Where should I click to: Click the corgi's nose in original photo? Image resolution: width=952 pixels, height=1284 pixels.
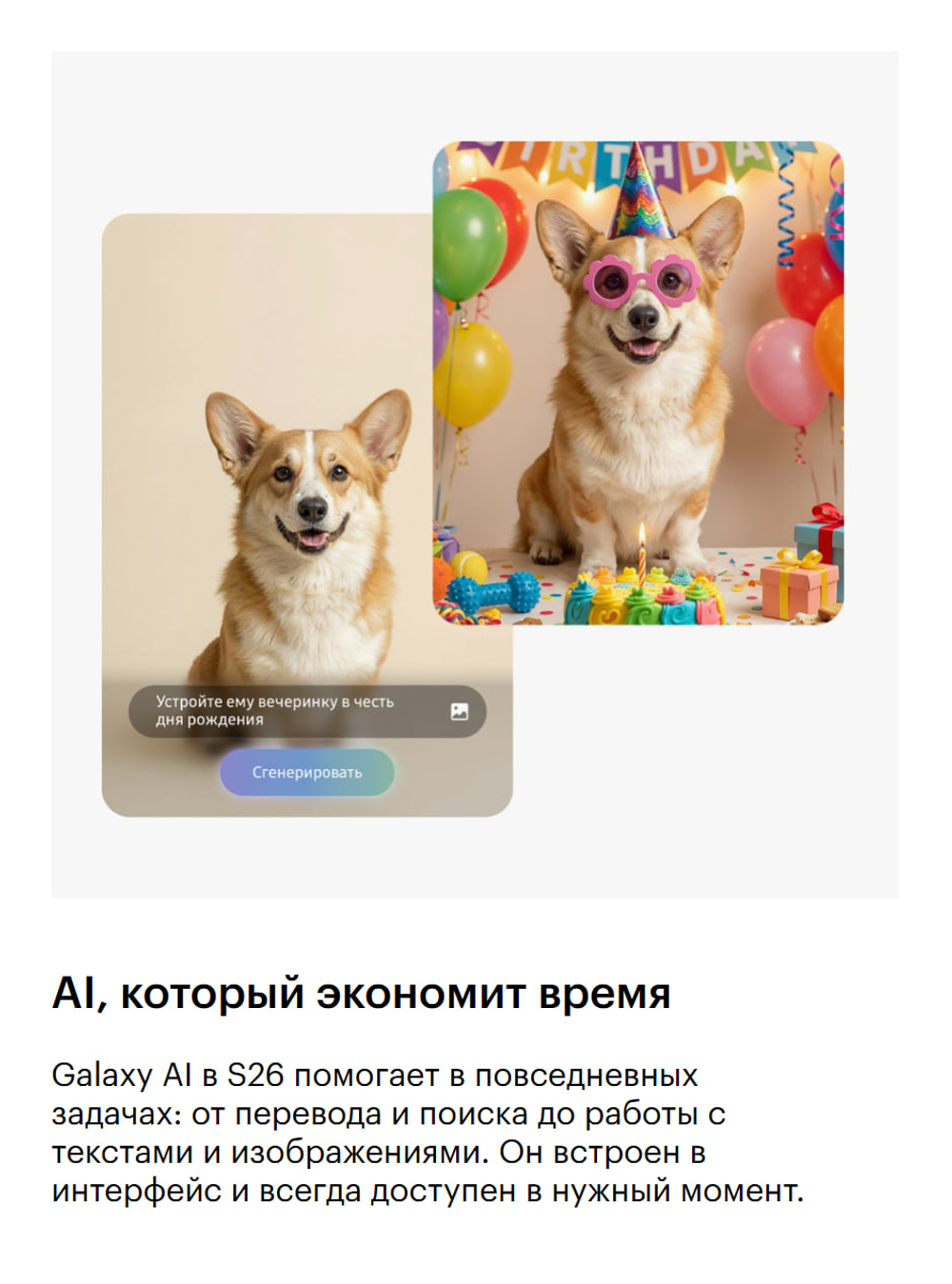(312, 508)
